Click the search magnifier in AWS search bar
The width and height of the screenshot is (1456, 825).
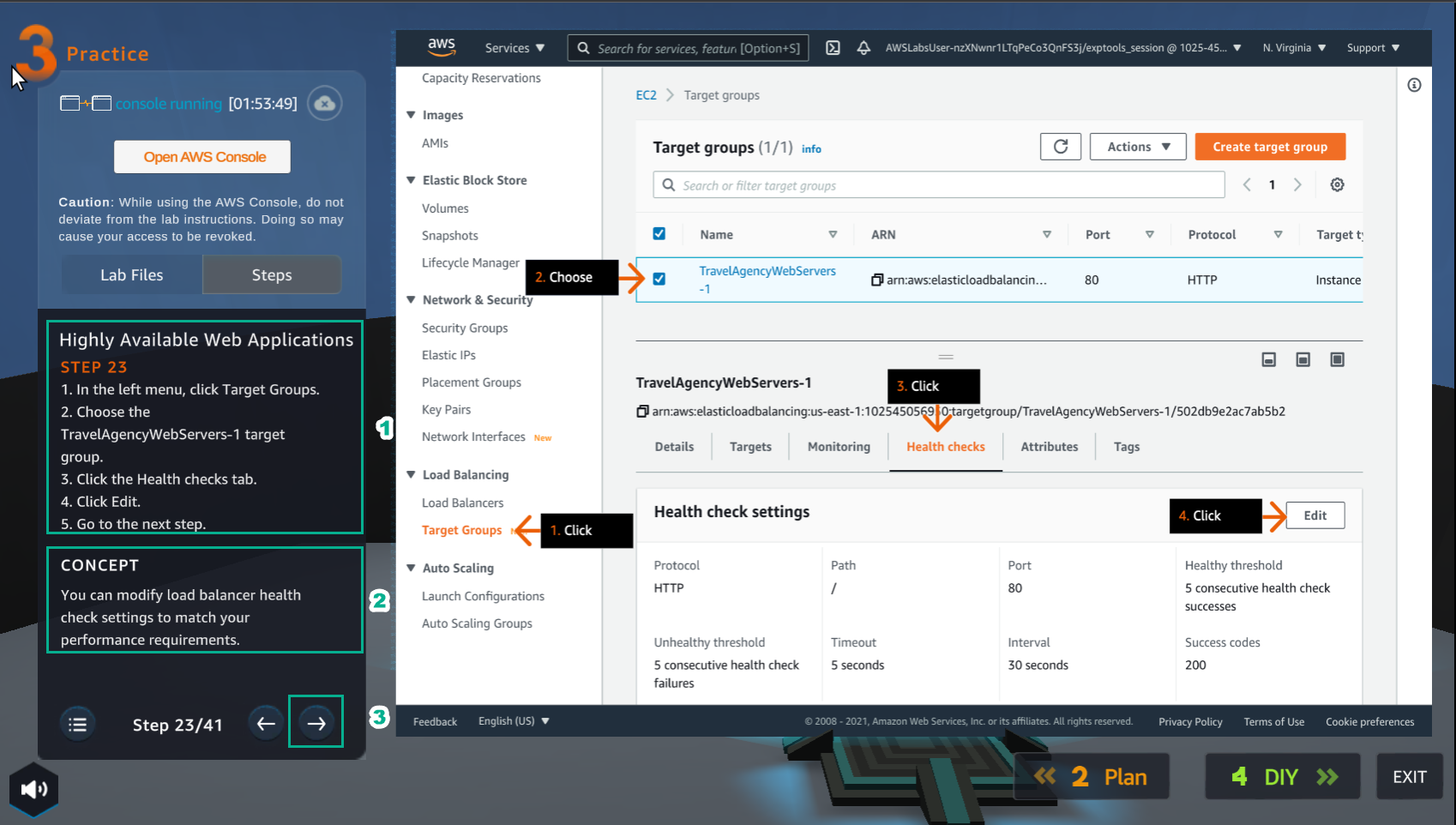pos(584,48)
